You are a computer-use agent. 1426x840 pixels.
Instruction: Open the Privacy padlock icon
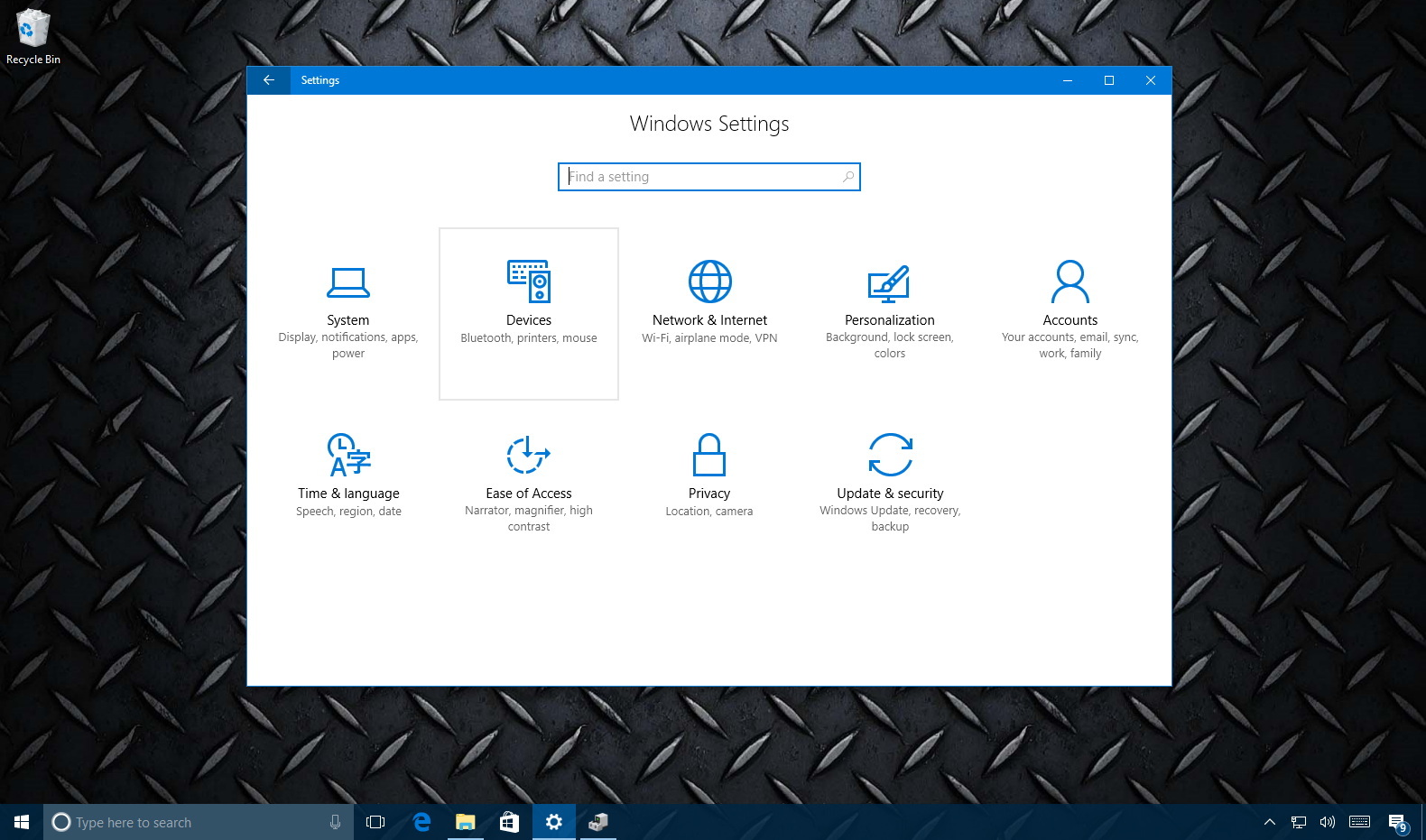[709, 455]
